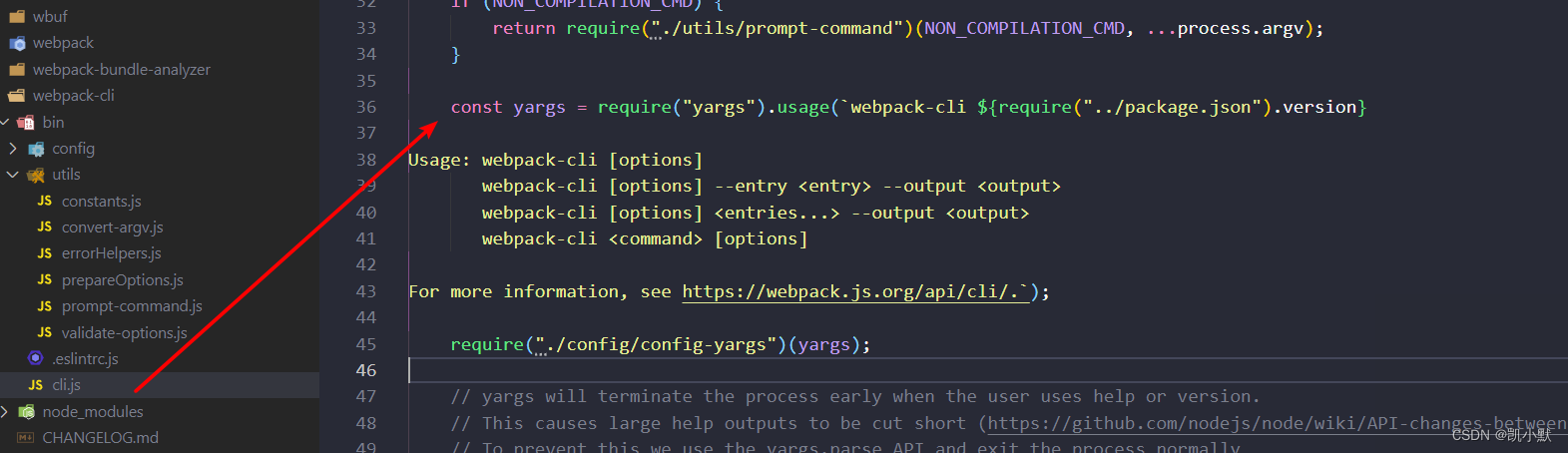Place cursor on 'const yargs' declaration
1568x453 pixels.
[508, 107]
